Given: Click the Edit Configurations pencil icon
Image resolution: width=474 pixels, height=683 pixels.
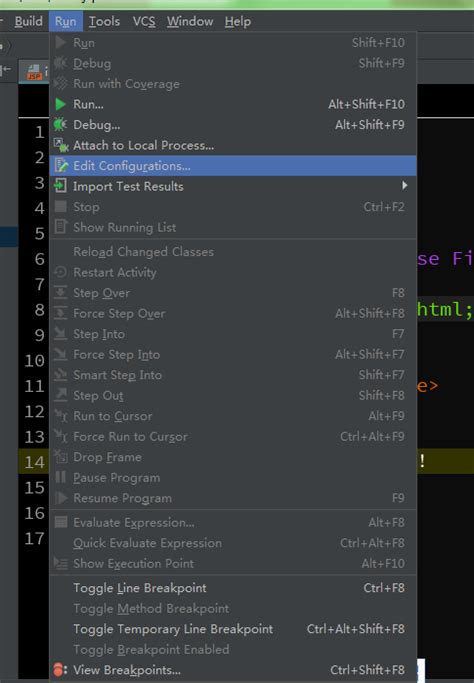Looking at the screenshot, I should click(x=61, y=166).
